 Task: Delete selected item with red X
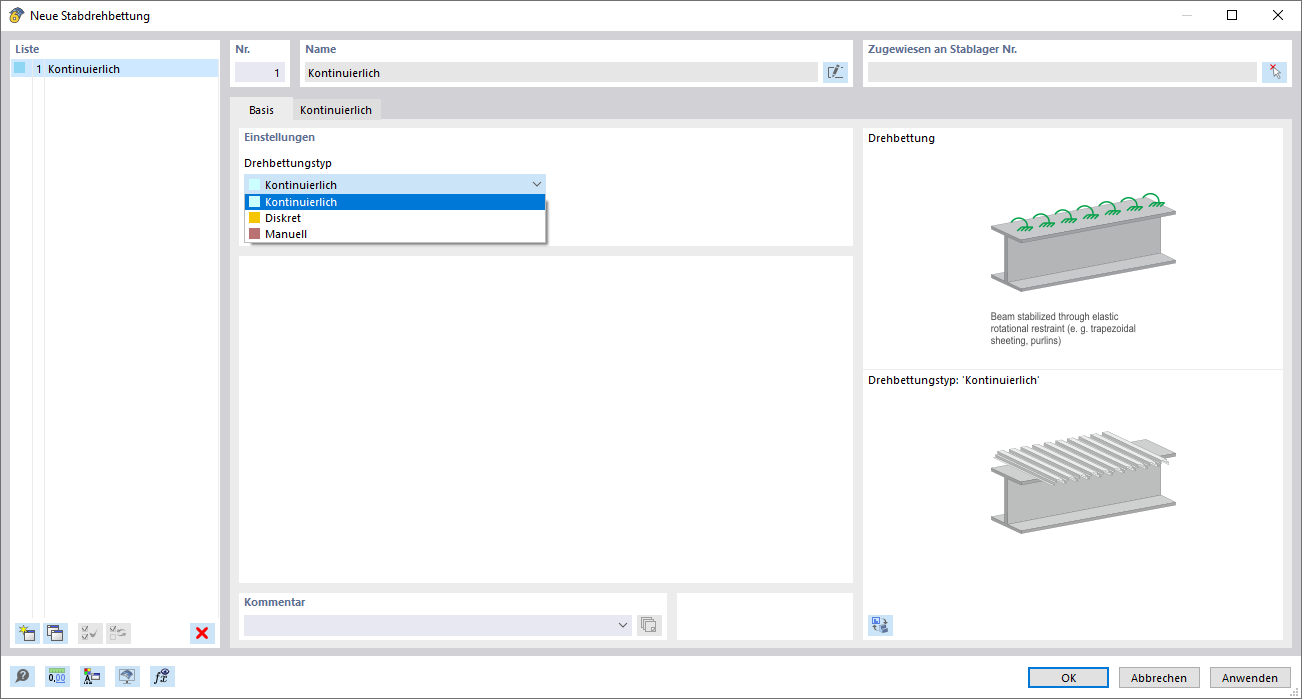(202, 633)
